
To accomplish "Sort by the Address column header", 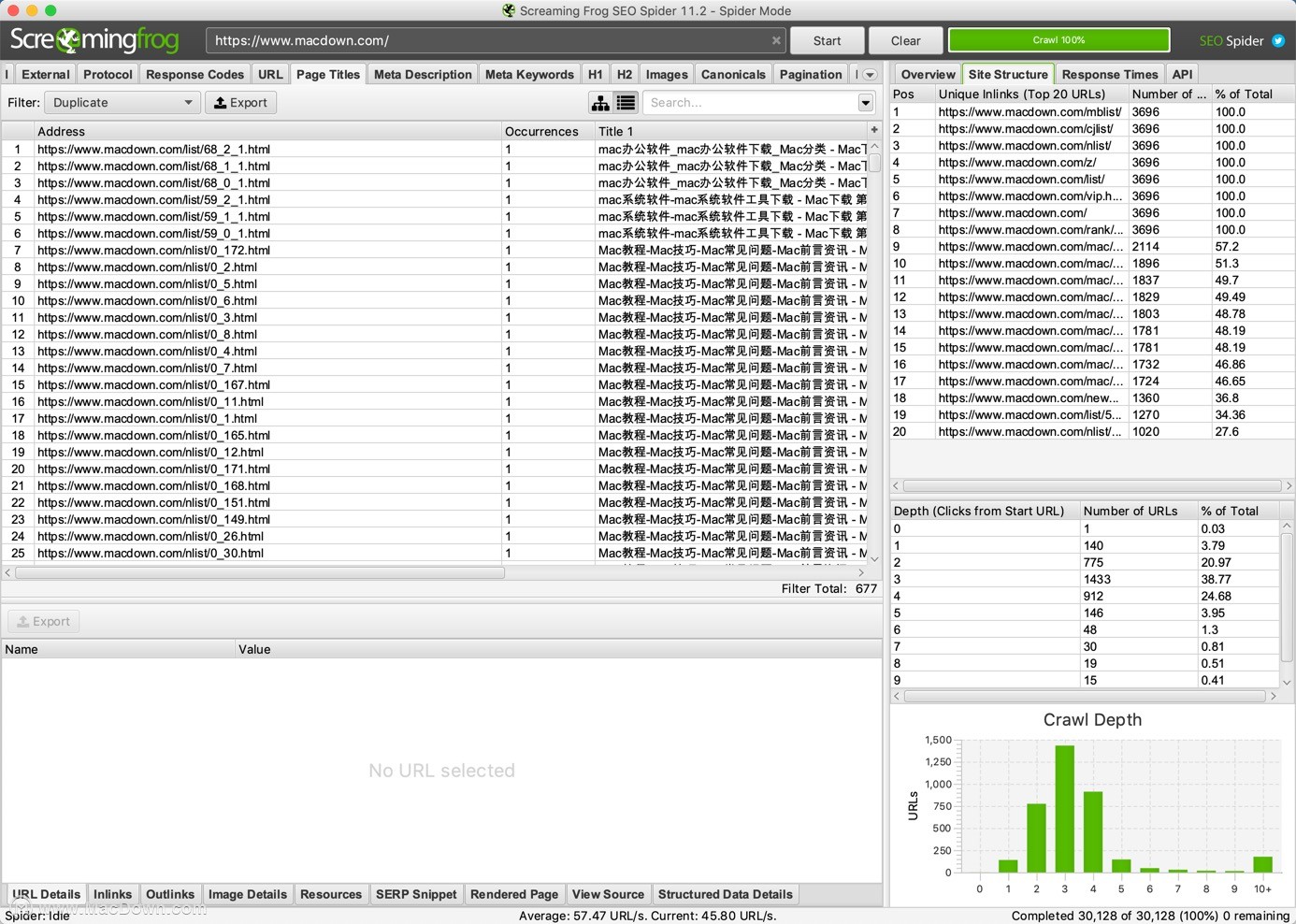I will (267, 131).
